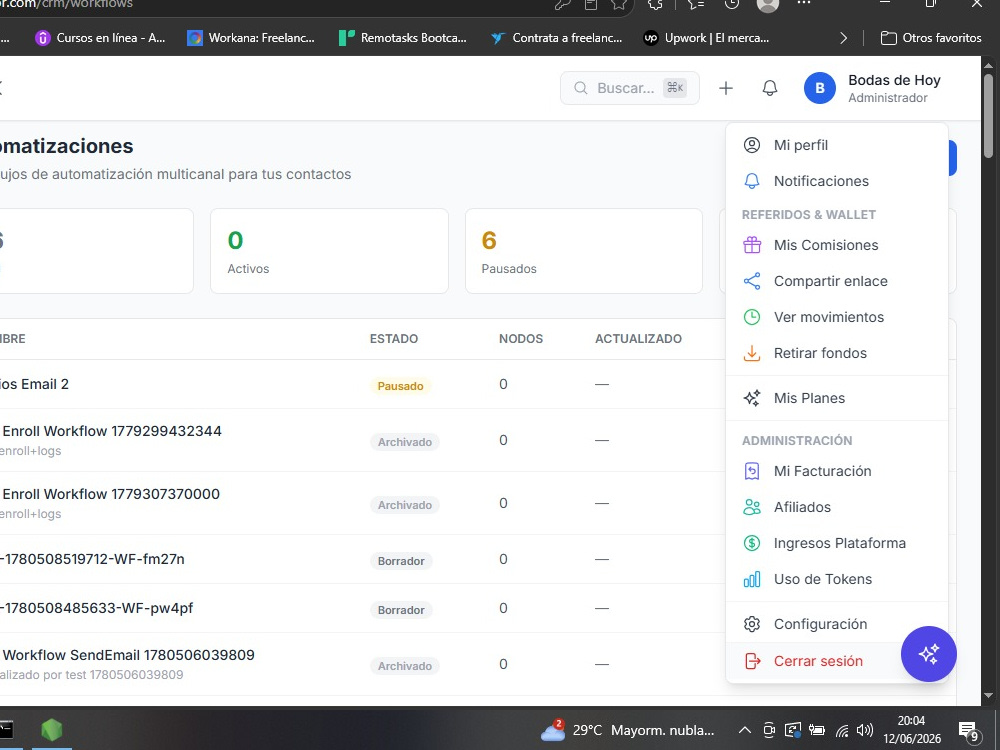Open the taskbar notification center
Image resolution: width=1000 pixels, height=750 pixels.
pyautogui.click(x=969, y=731)
